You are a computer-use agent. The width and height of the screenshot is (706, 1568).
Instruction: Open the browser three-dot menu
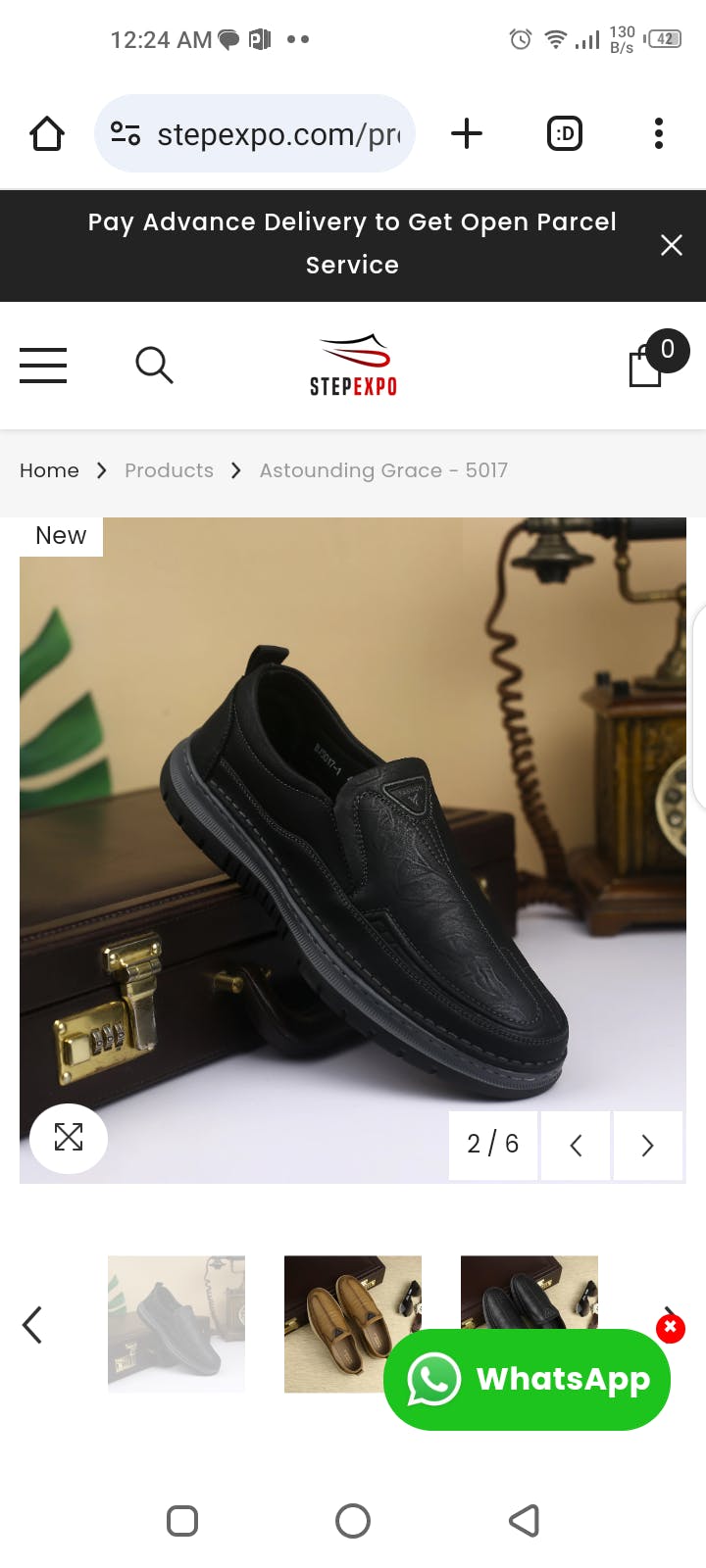pyautogui.click(x=659, y=133)
